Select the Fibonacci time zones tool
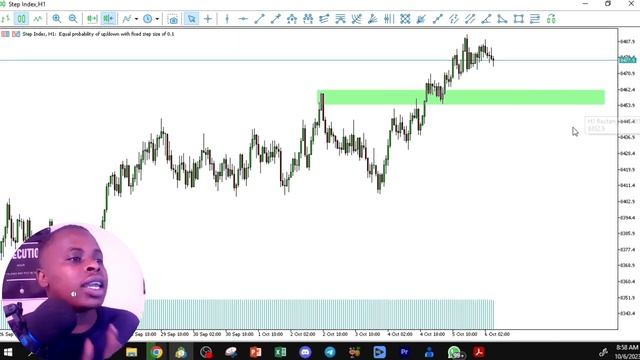Viewport: 640px width, 360px height. click(x=389, y=19)
